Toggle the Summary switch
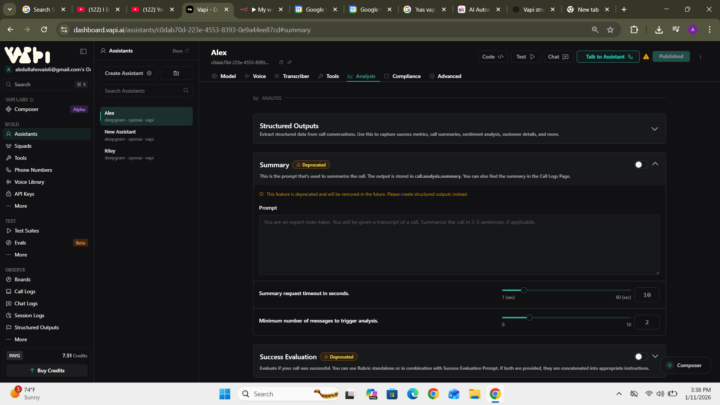720x405 pixels. coord(640,165)
